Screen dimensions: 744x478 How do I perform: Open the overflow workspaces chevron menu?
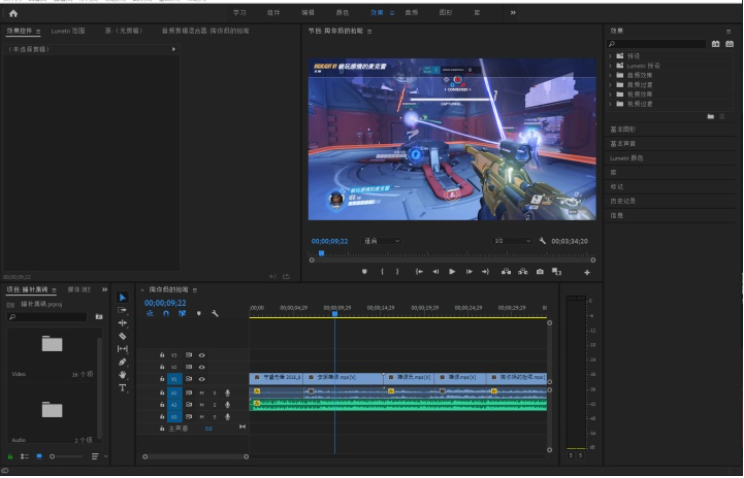click(x=513, y=13)
